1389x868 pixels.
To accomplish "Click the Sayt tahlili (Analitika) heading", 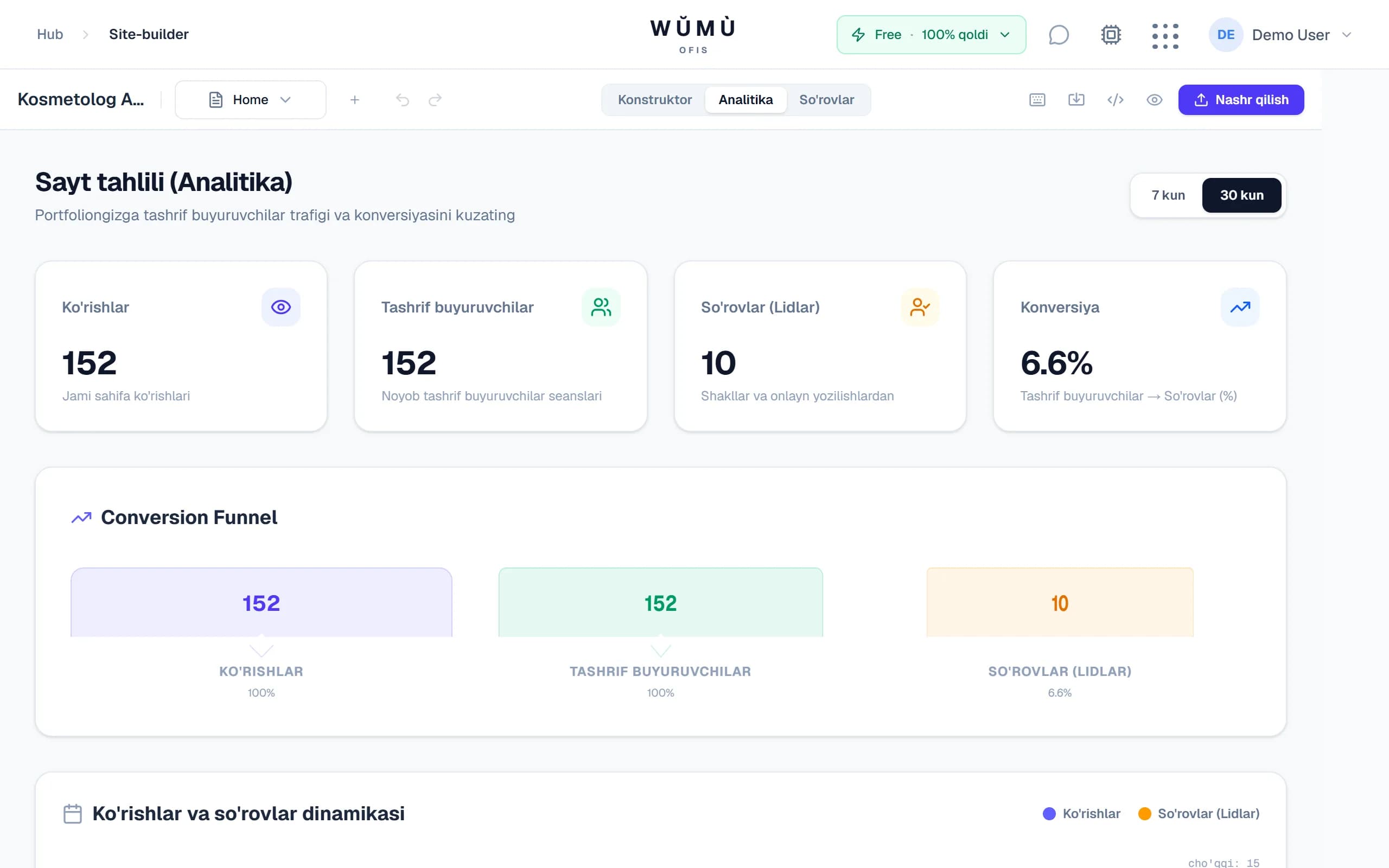I will point(163,183).
